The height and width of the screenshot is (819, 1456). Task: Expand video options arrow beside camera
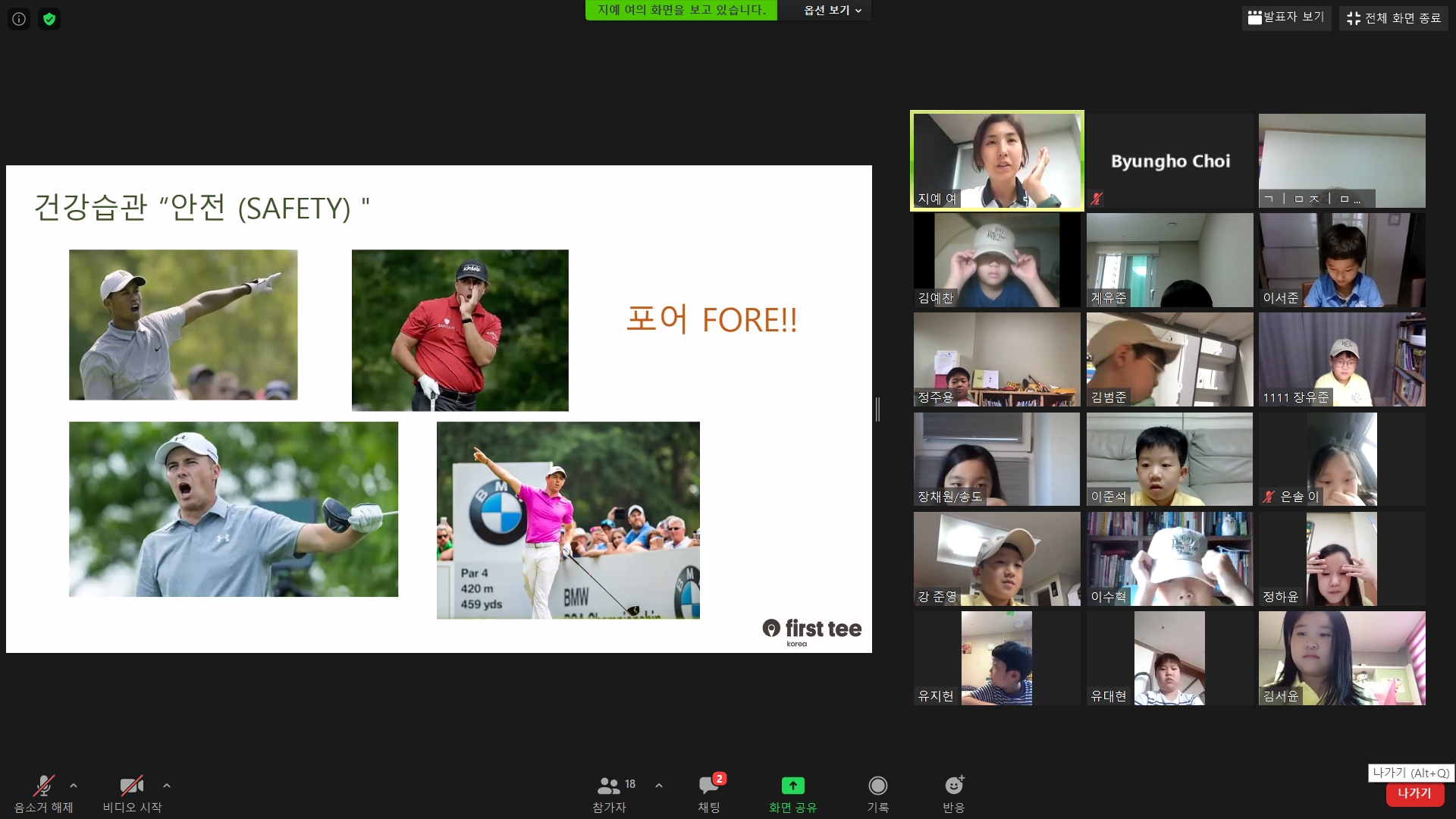point(167,786)
